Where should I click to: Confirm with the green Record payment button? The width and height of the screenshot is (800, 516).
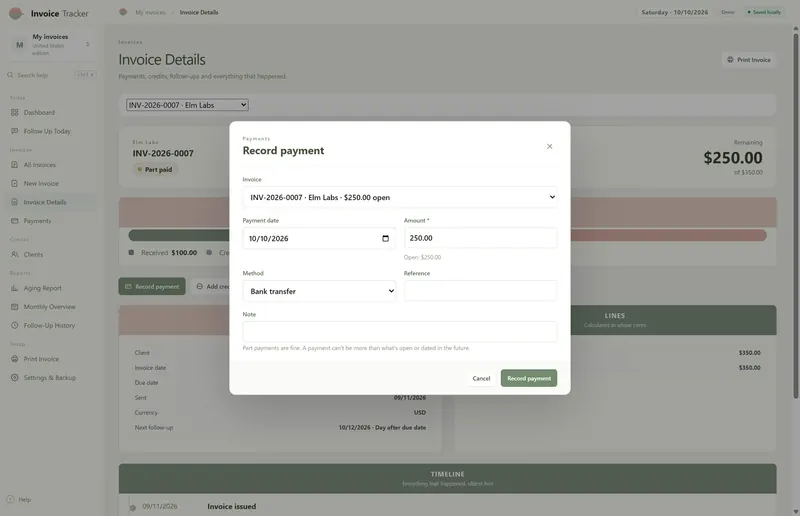[x=529, y=378]
